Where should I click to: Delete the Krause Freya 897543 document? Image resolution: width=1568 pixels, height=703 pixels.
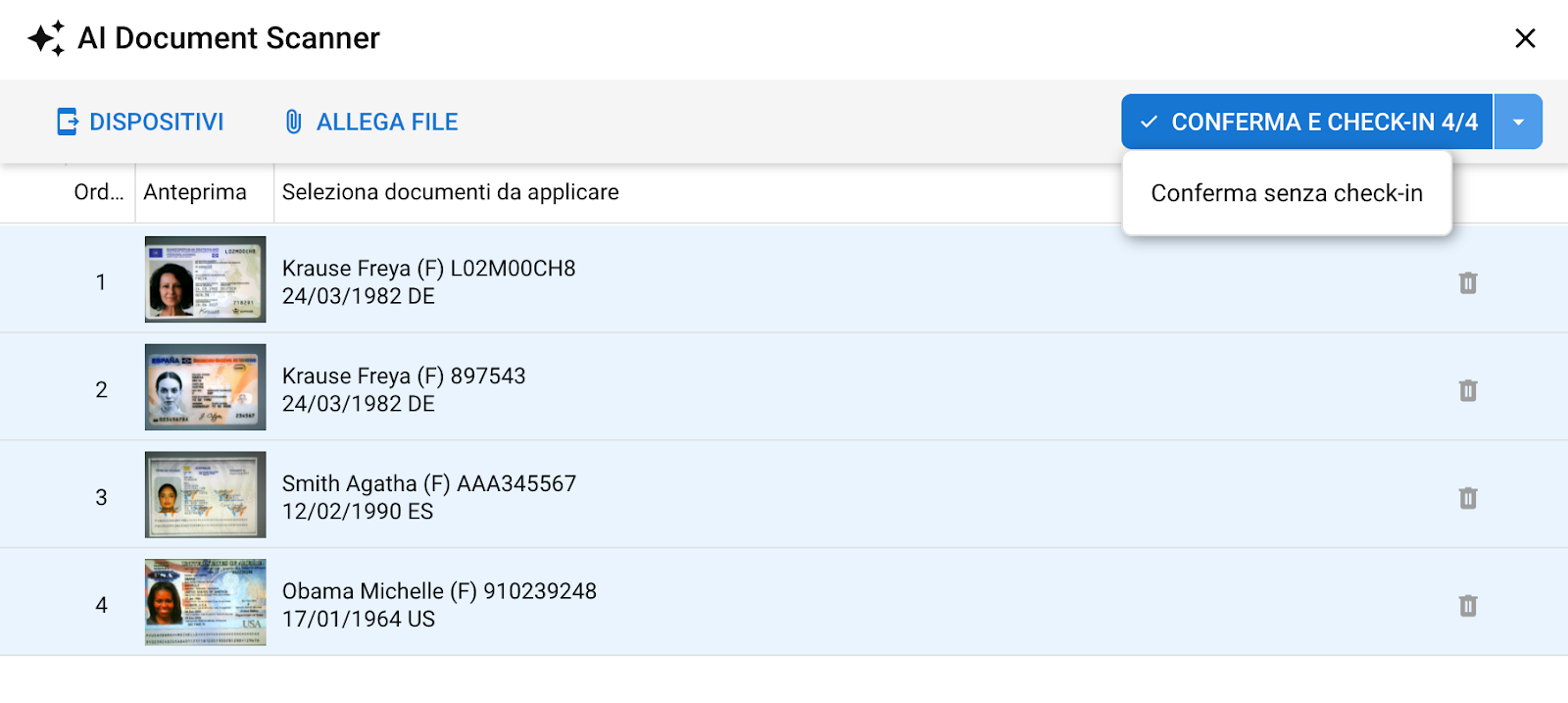(1467, 391)
